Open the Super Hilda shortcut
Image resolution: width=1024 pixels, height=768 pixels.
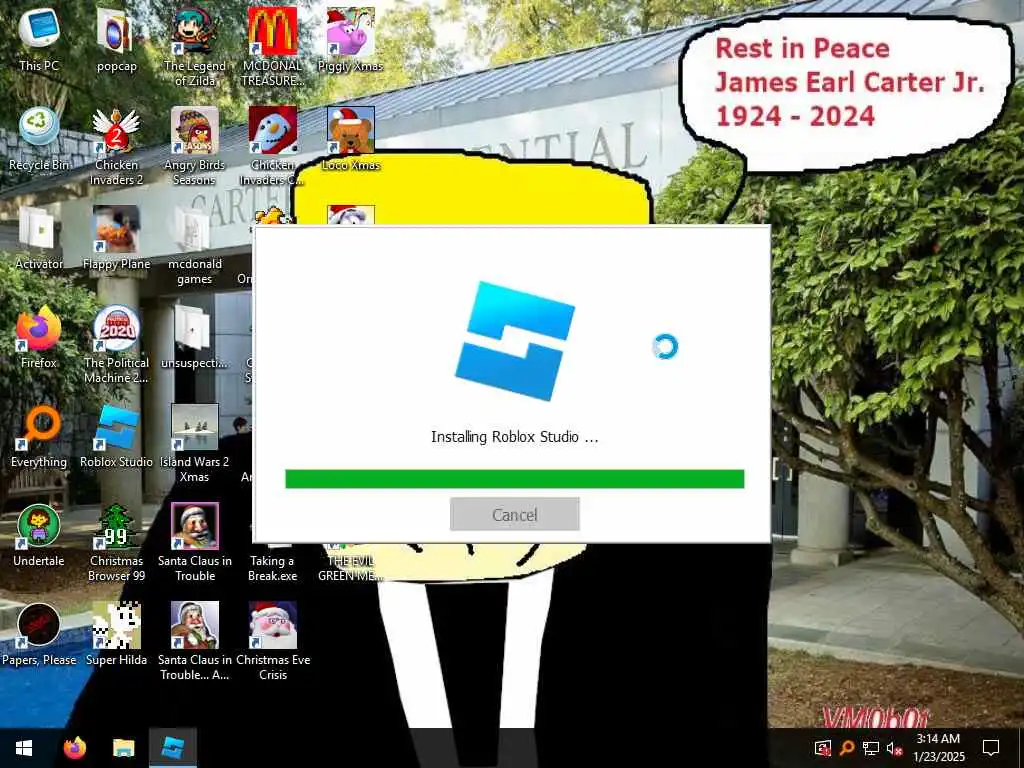[x=116, y=635]
